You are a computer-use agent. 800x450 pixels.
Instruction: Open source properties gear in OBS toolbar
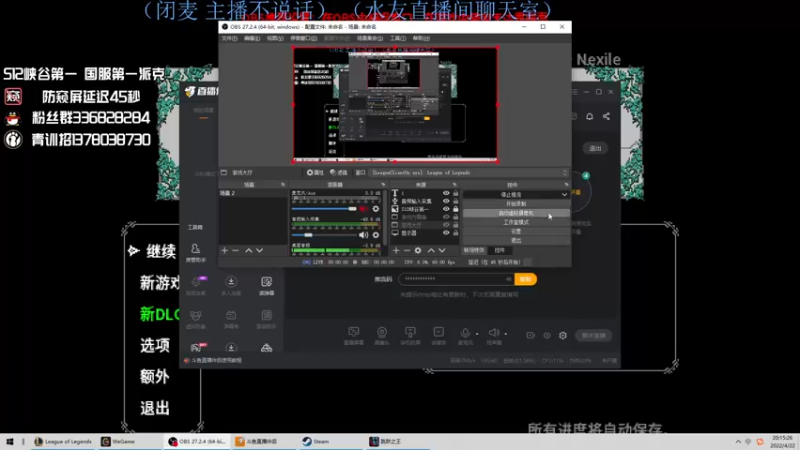314,172
